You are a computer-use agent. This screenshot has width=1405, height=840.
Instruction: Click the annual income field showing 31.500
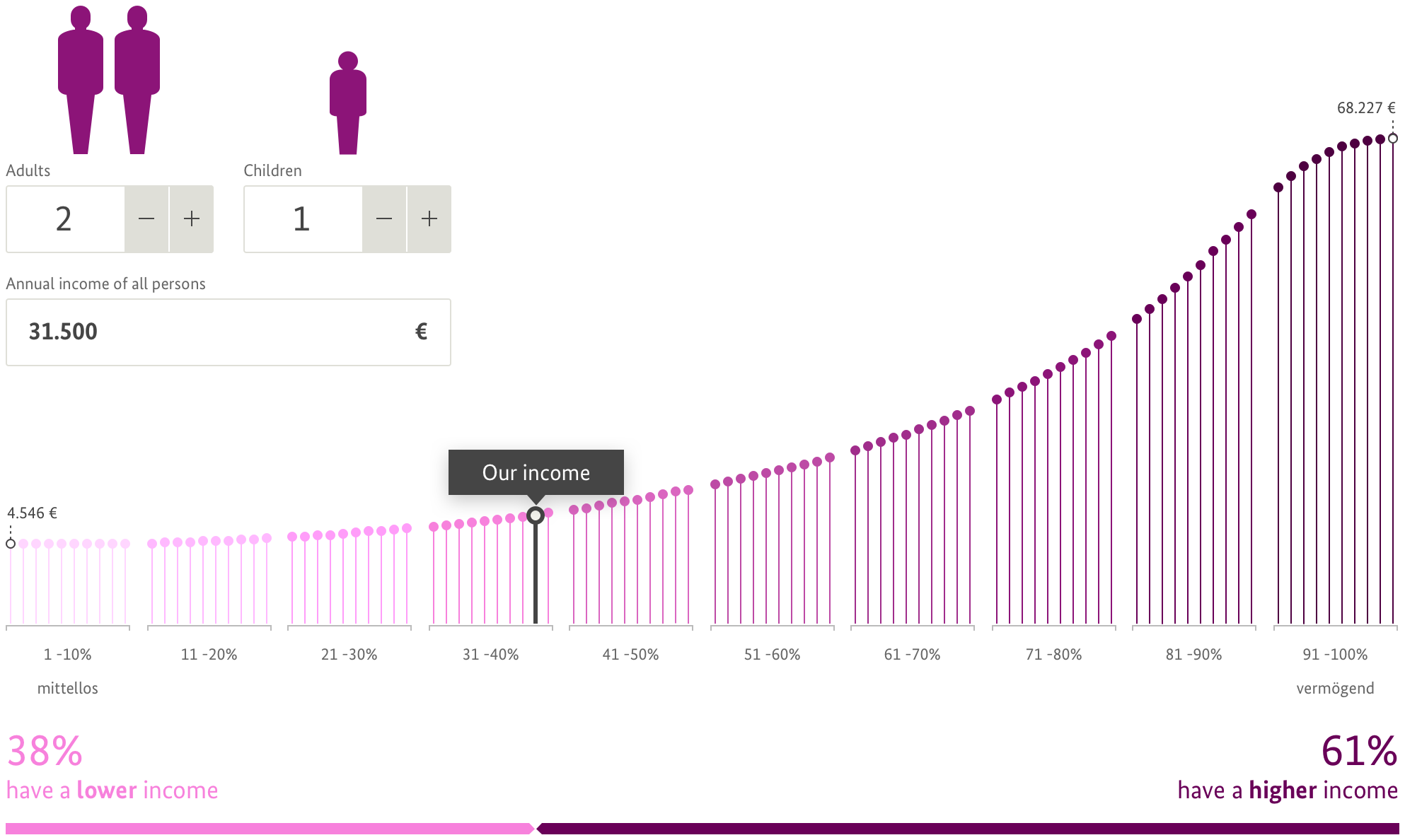(x=229, y=332)
